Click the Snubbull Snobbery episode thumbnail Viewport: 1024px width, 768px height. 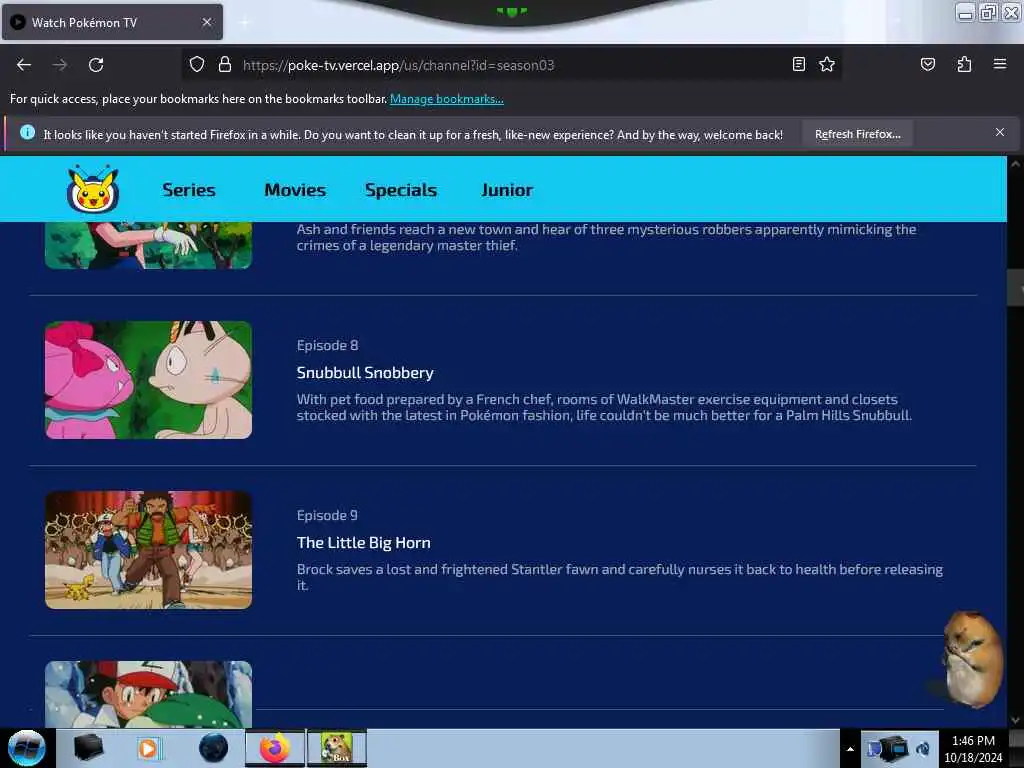[x=148, y=379]
